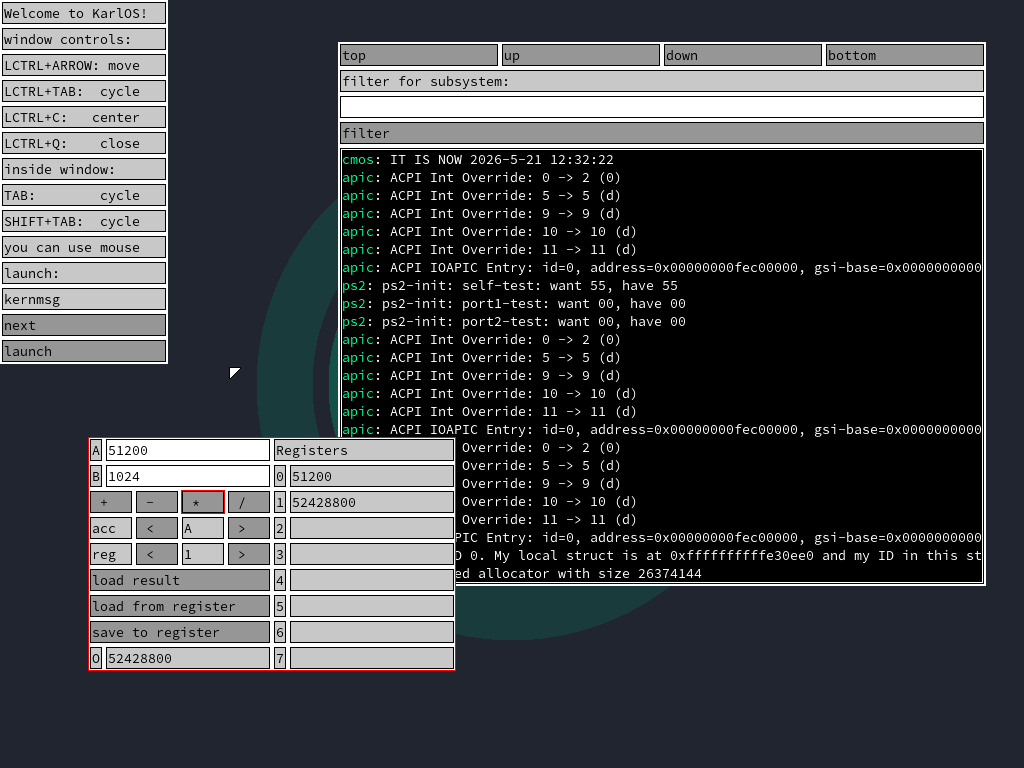Click empty register 3 field
The image size is (1024, 768).
pos(372,554)
